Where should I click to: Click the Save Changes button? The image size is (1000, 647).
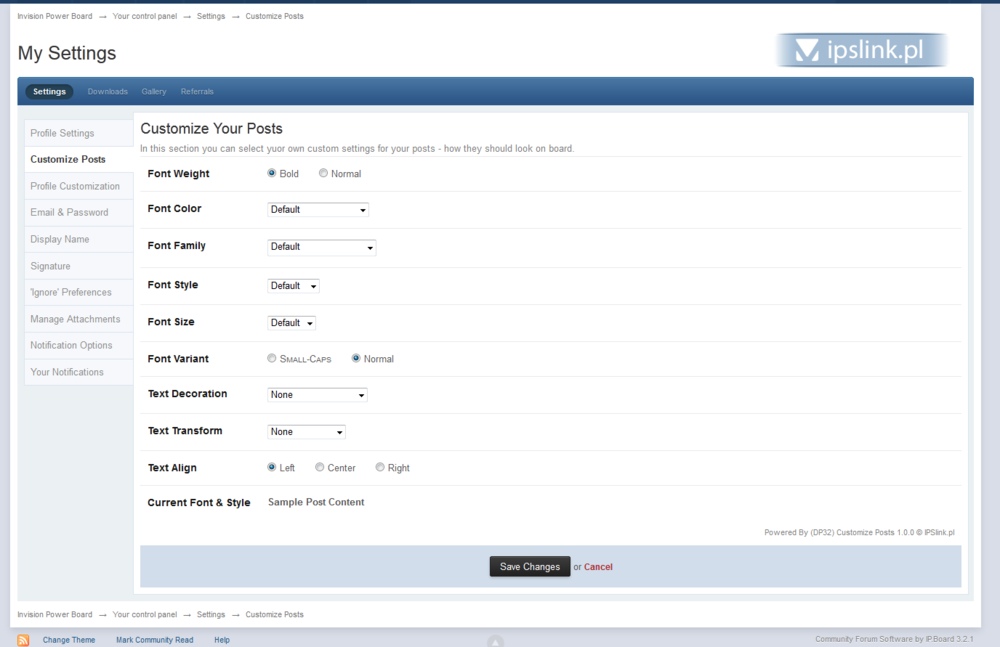[529, 567]
